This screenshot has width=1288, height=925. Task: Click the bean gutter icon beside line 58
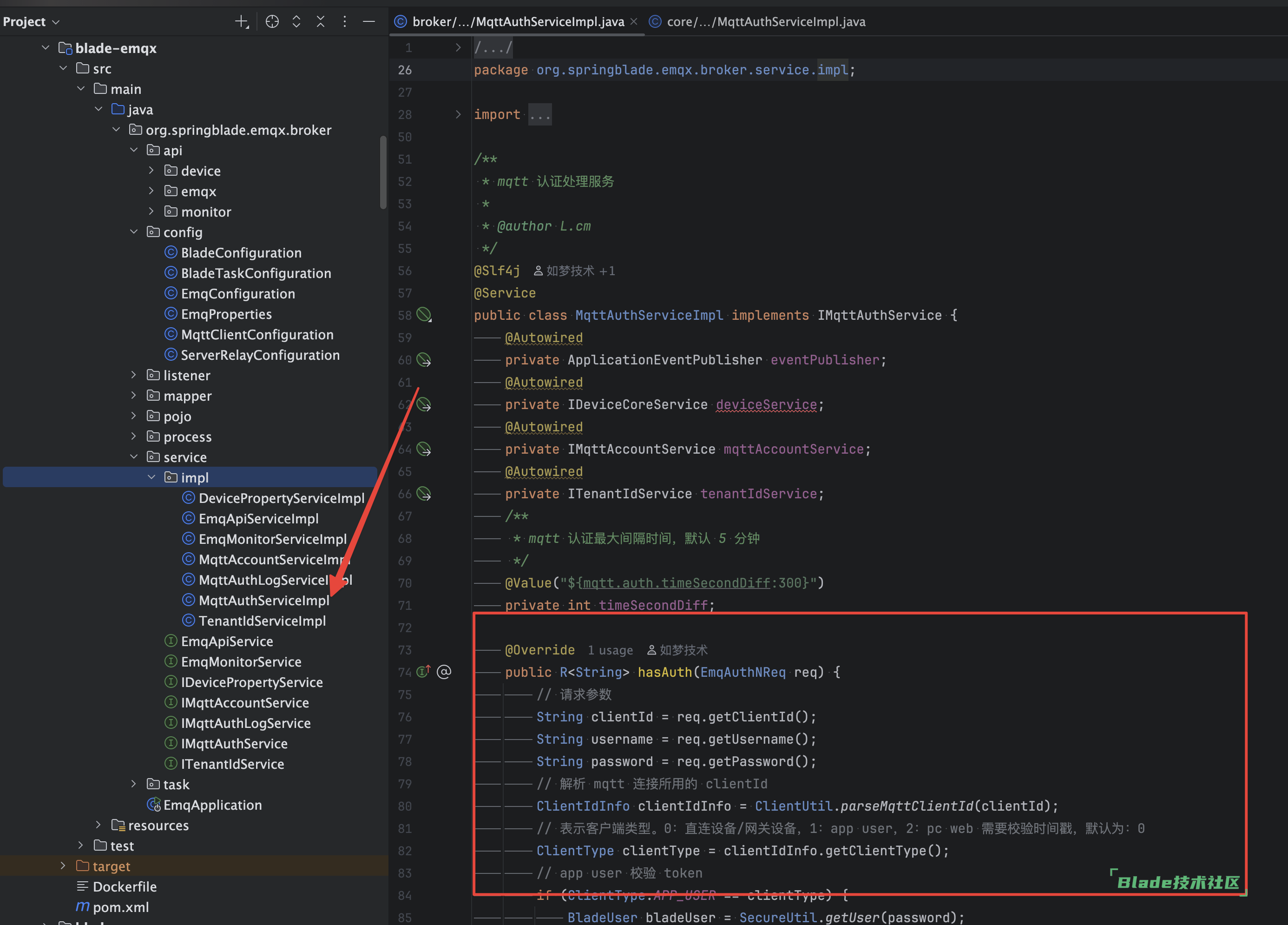(424, 314)
